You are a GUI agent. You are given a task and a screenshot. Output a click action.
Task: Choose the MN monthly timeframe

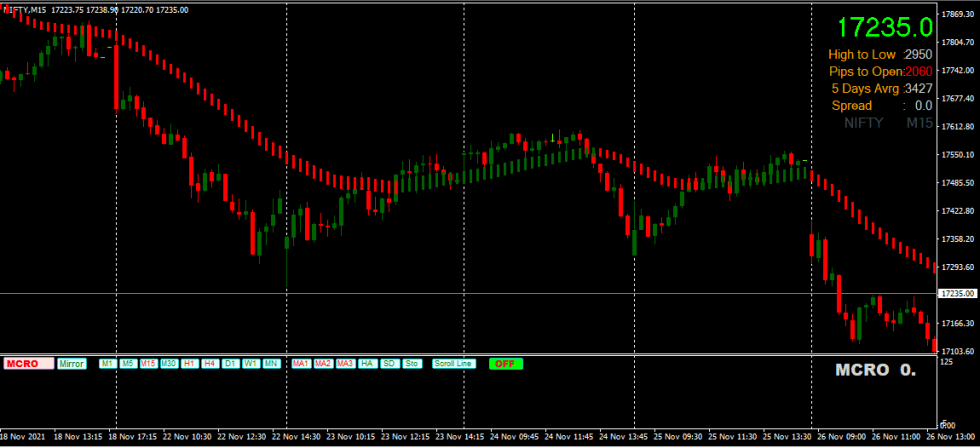click(x=271, y=364)
